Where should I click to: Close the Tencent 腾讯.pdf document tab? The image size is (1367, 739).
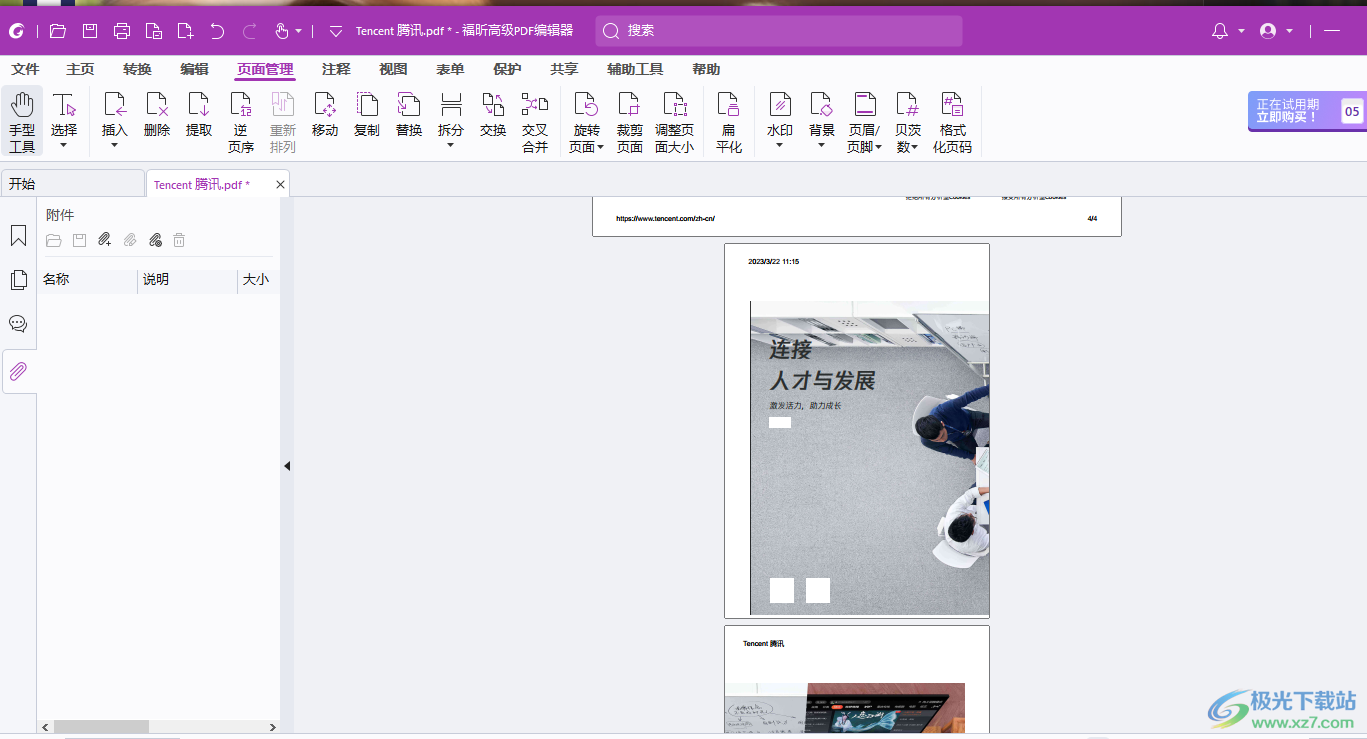281,184
